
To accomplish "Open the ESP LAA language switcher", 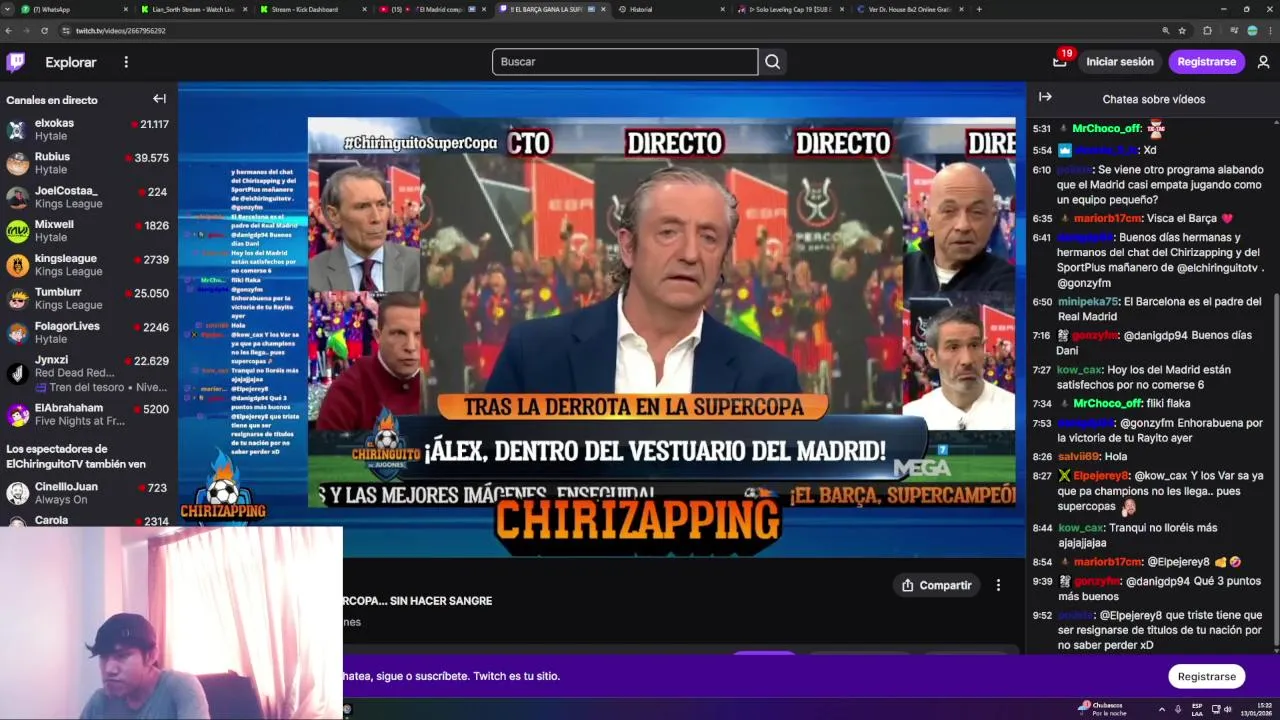I will pyautogui.click(x=1197, y=709).
